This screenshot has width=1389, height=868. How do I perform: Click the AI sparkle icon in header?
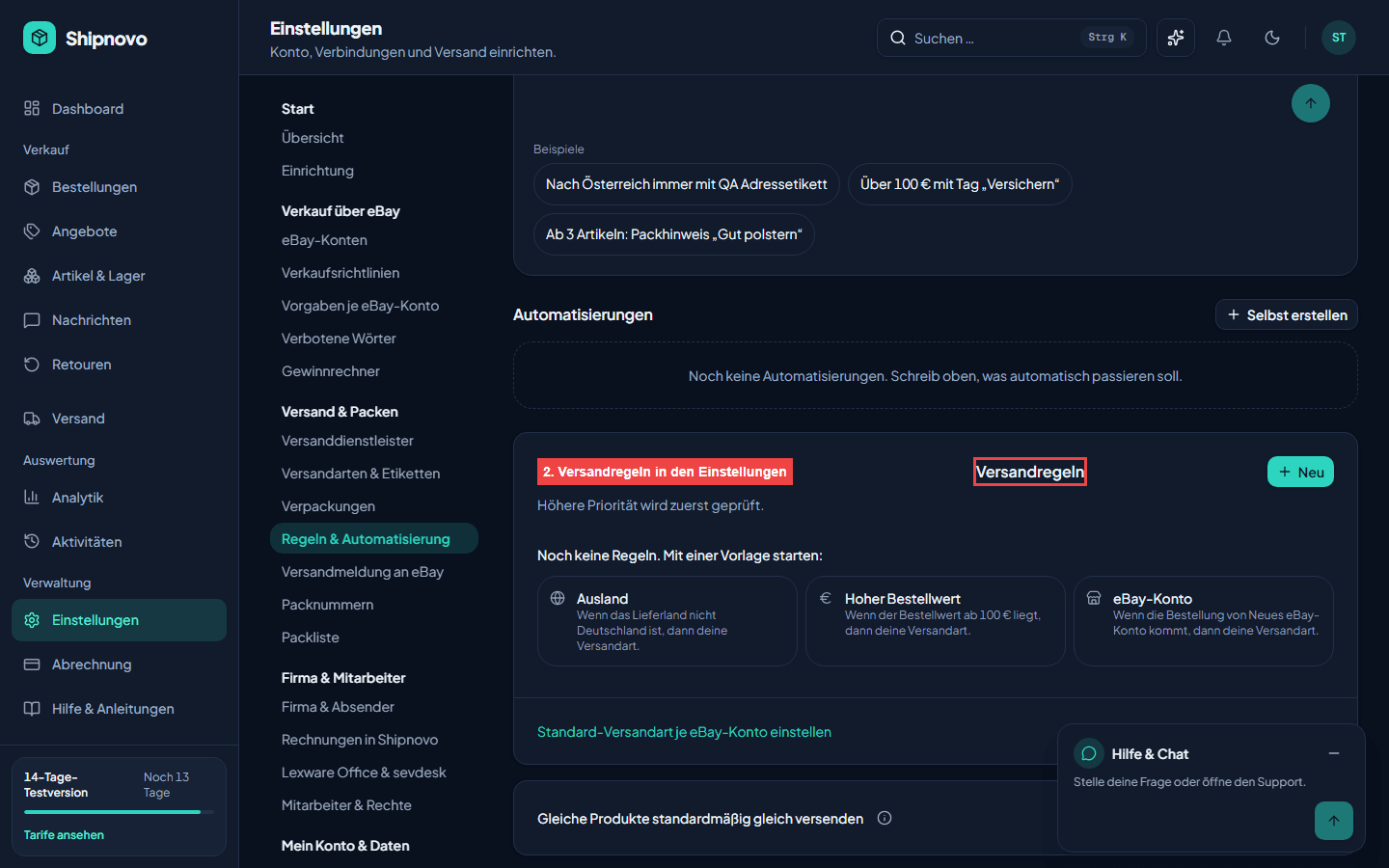click(x=1176, y=38)
